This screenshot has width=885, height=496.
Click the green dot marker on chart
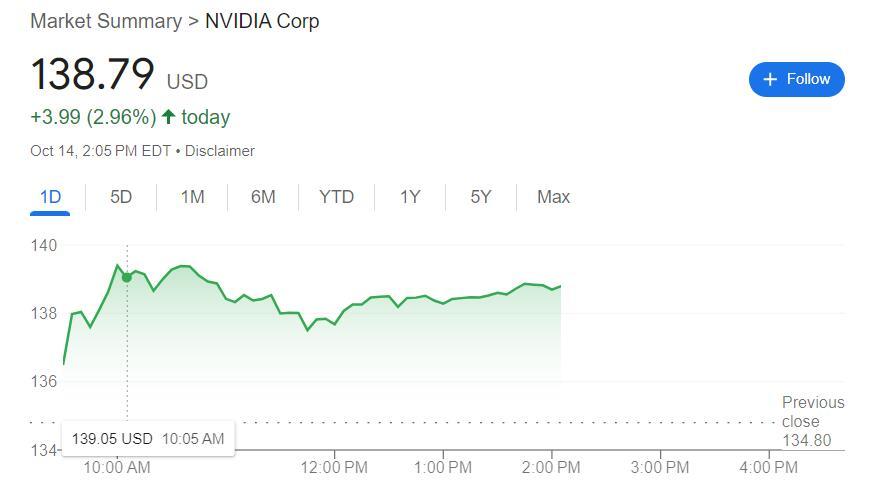127,277
